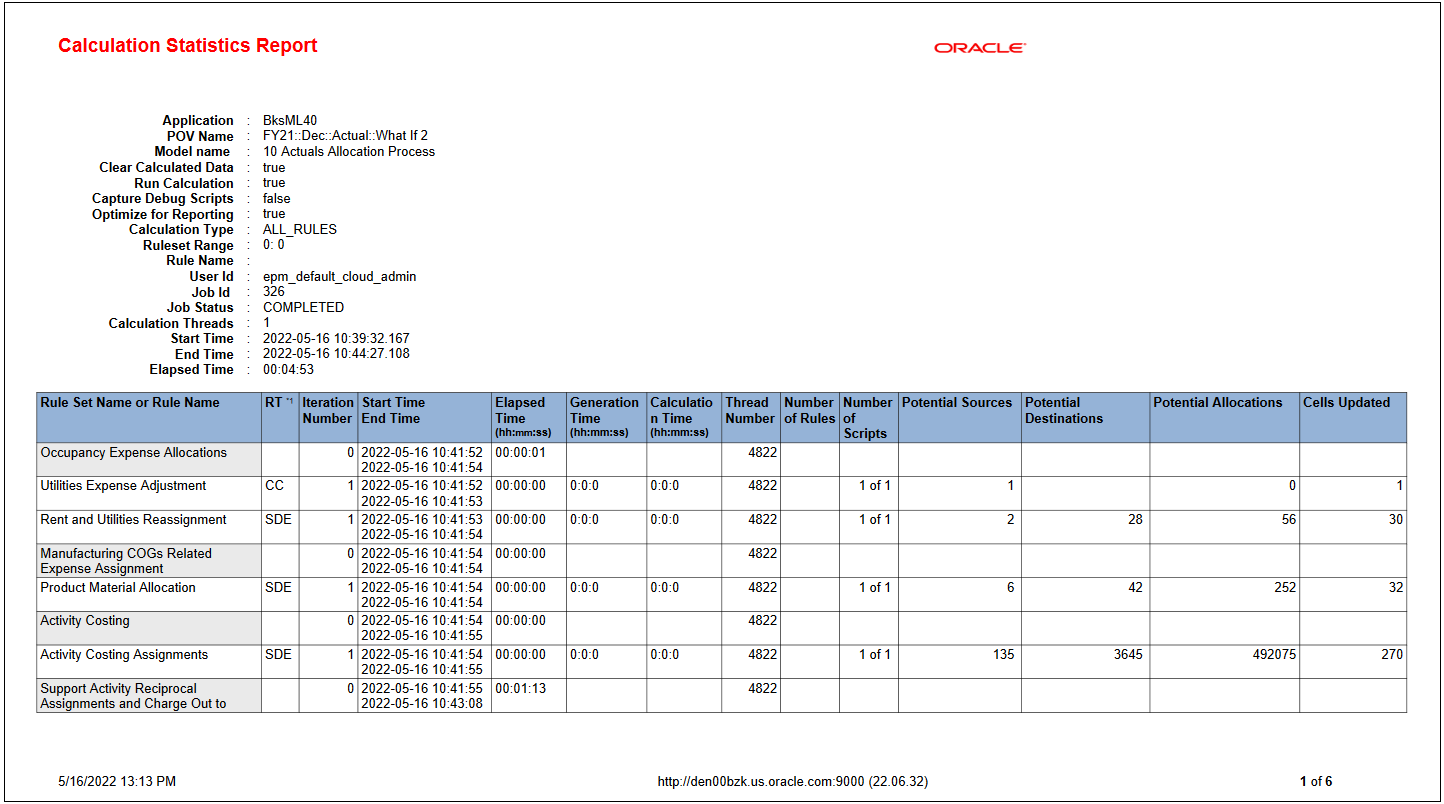The height and width of the screenshot is (804, 1444).
Task: Click cells updated value 30
Action: pos(1395,520)
